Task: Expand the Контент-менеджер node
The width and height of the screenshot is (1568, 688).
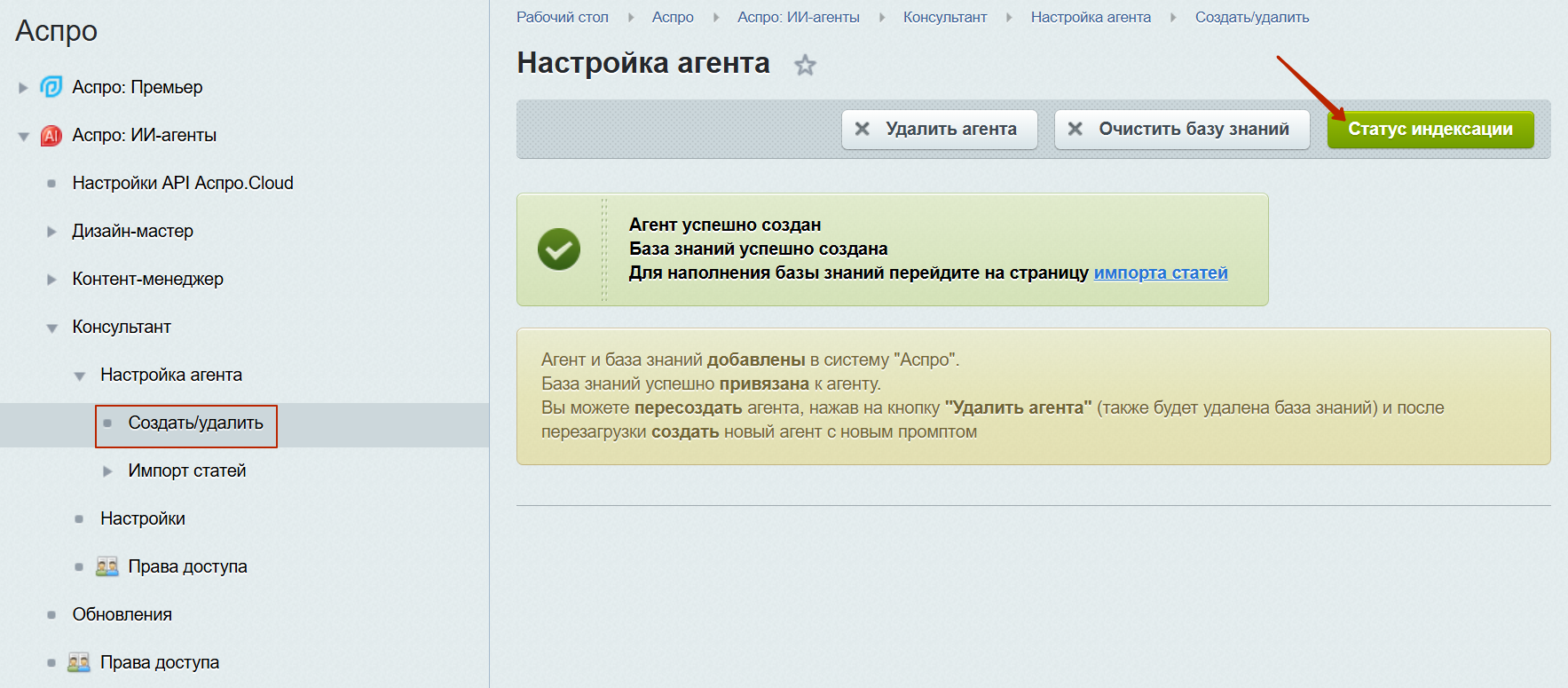Action: click(51, 280)
